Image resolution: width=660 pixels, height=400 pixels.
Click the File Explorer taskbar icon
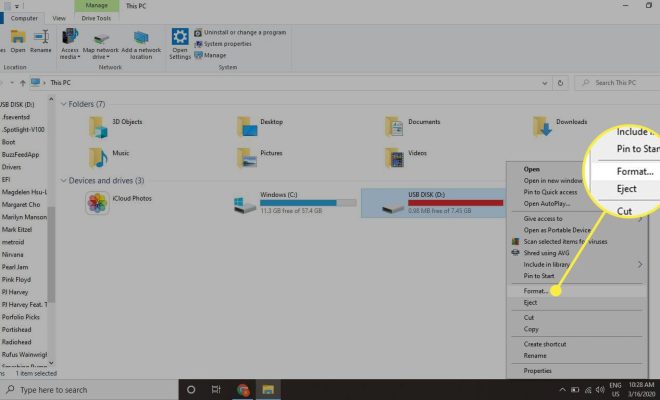pyautogui.click(x=268, y=390)
